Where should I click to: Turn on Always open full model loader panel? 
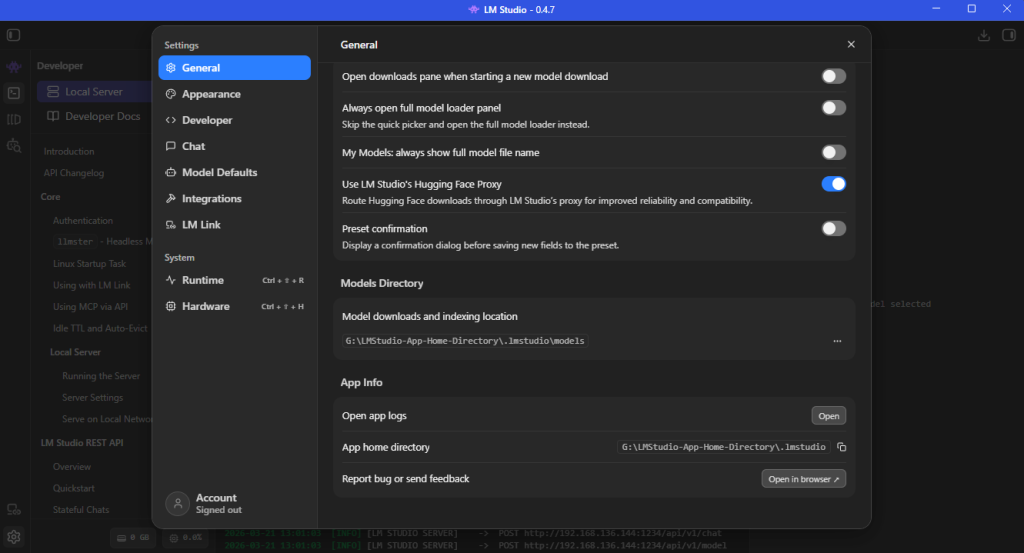pyautogui.click(x=833, y=108)
